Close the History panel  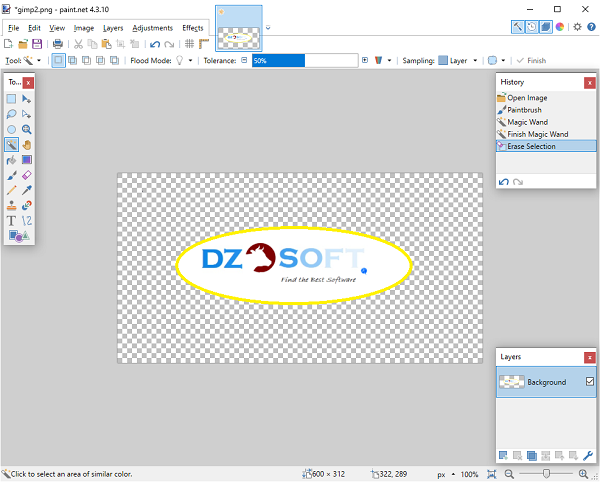click(x=590, y=83)
